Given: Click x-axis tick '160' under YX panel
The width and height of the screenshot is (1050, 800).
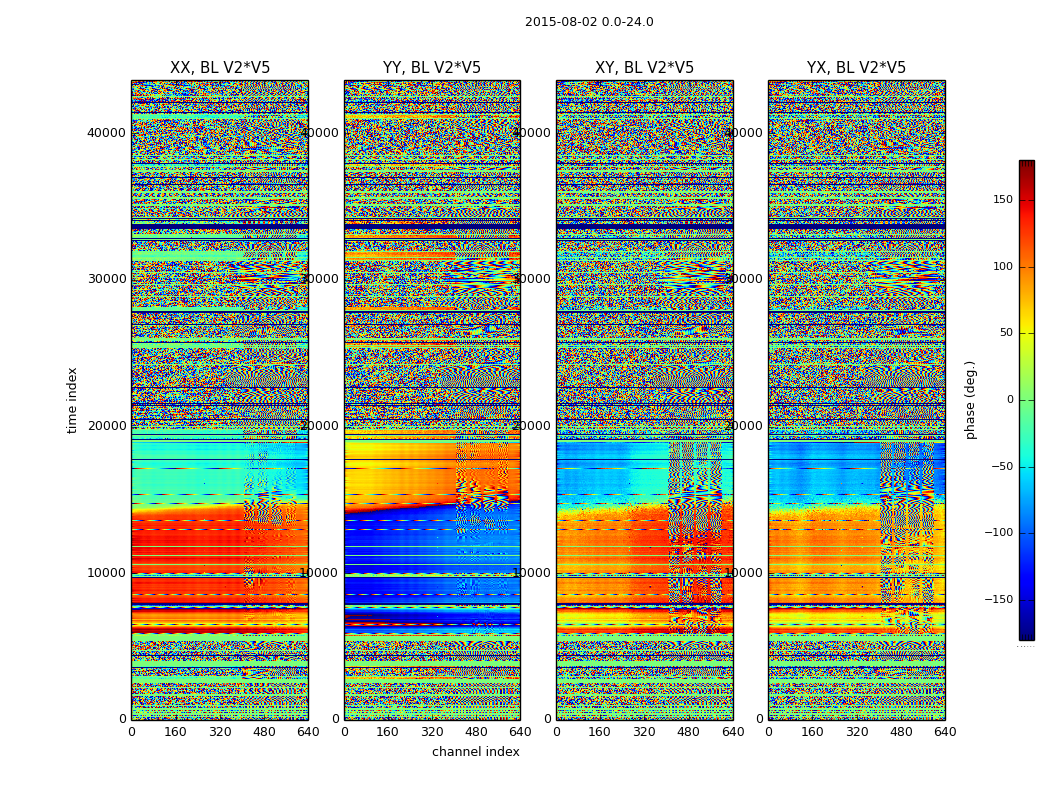Looking at the screenshot, I should point(812,732).
